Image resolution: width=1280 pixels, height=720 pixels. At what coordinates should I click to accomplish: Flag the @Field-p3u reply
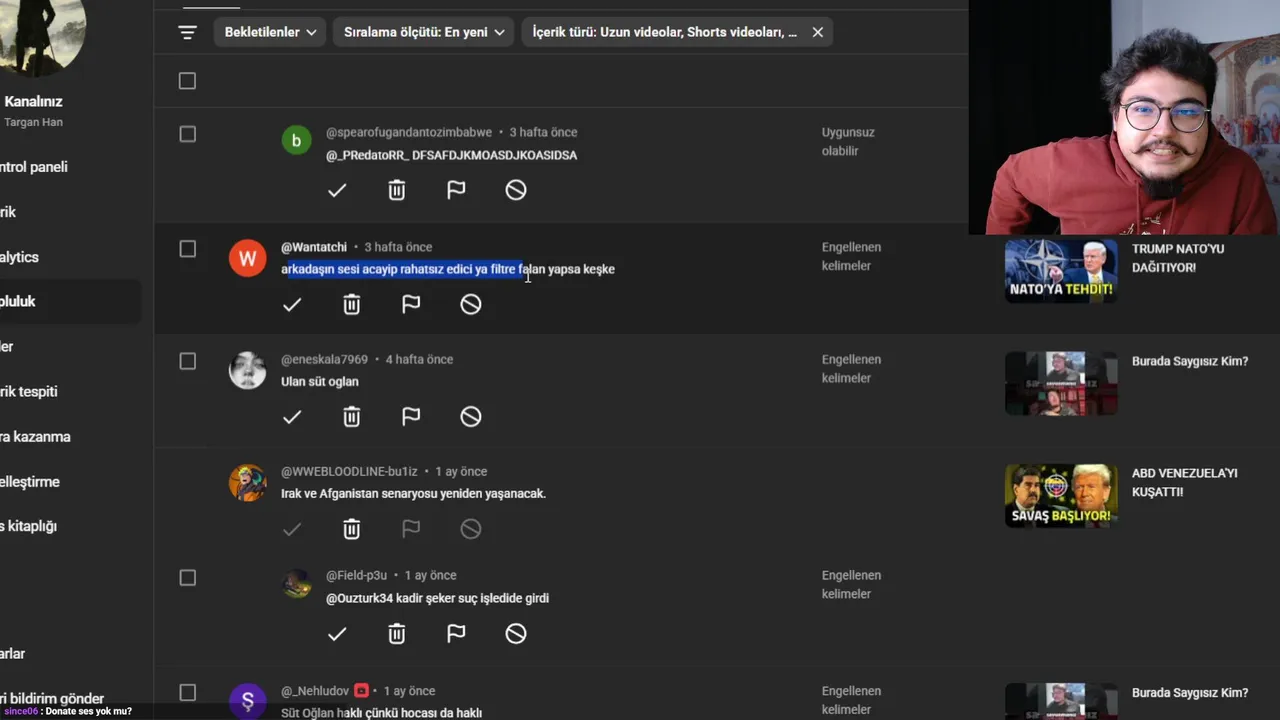pos(456,633)
